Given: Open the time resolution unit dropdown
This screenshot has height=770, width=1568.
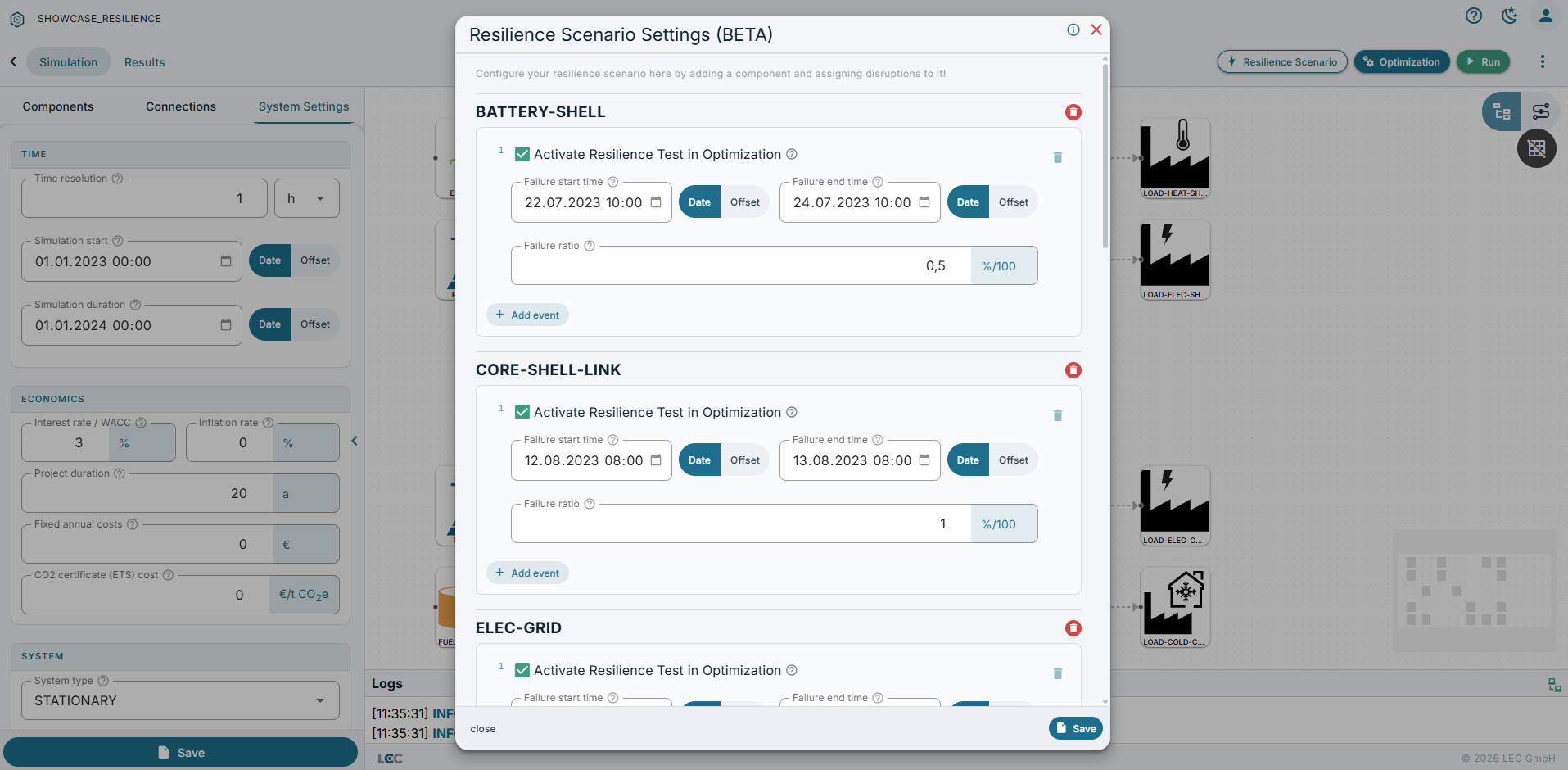Looking at the screenshot, I should [x=306, y=198].
